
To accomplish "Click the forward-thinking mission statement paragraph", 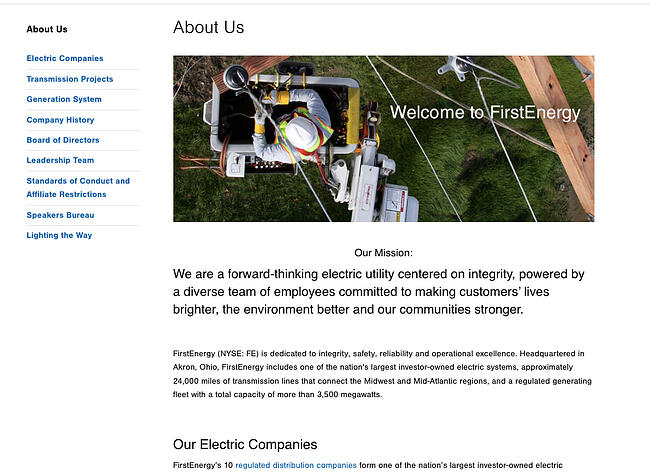I will pos(378,291).
